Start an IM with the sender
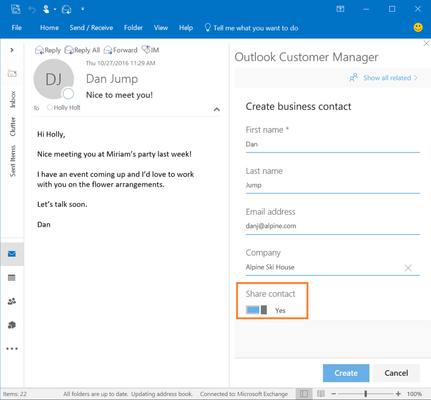The width and height of the screenshot is (431, 400). tap(150, 50)
